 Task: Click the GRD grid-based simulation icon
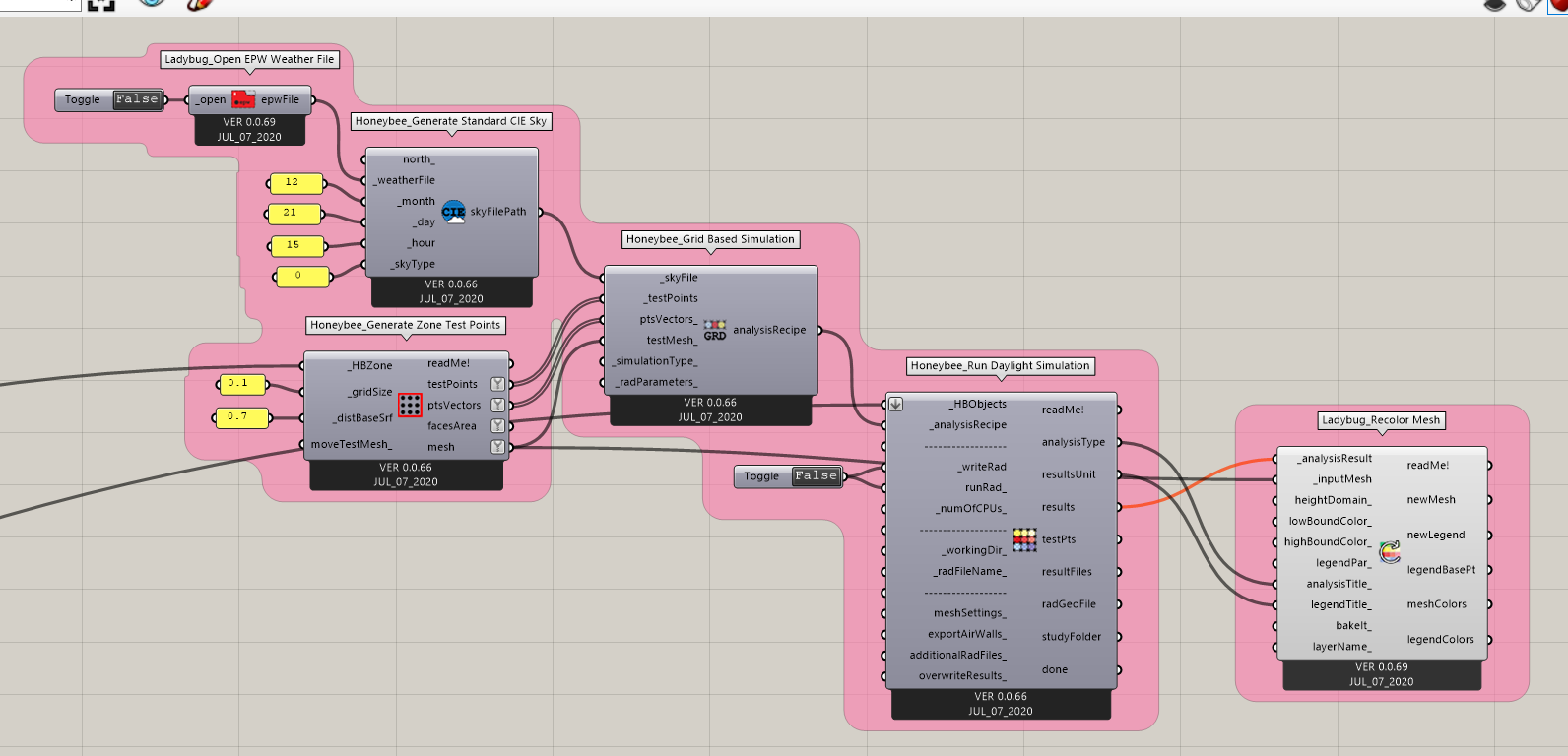pos(715,330)
